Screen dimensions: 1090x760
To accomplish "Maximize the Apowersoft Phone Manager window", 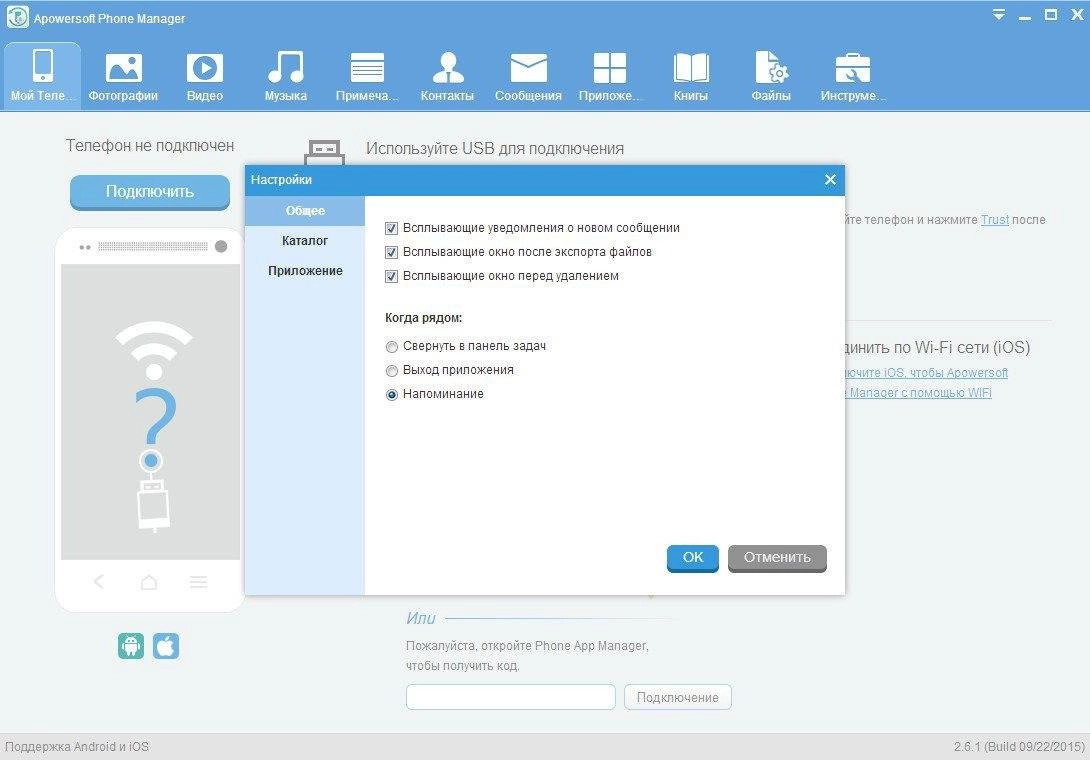I will click(x=1051, y=15).
